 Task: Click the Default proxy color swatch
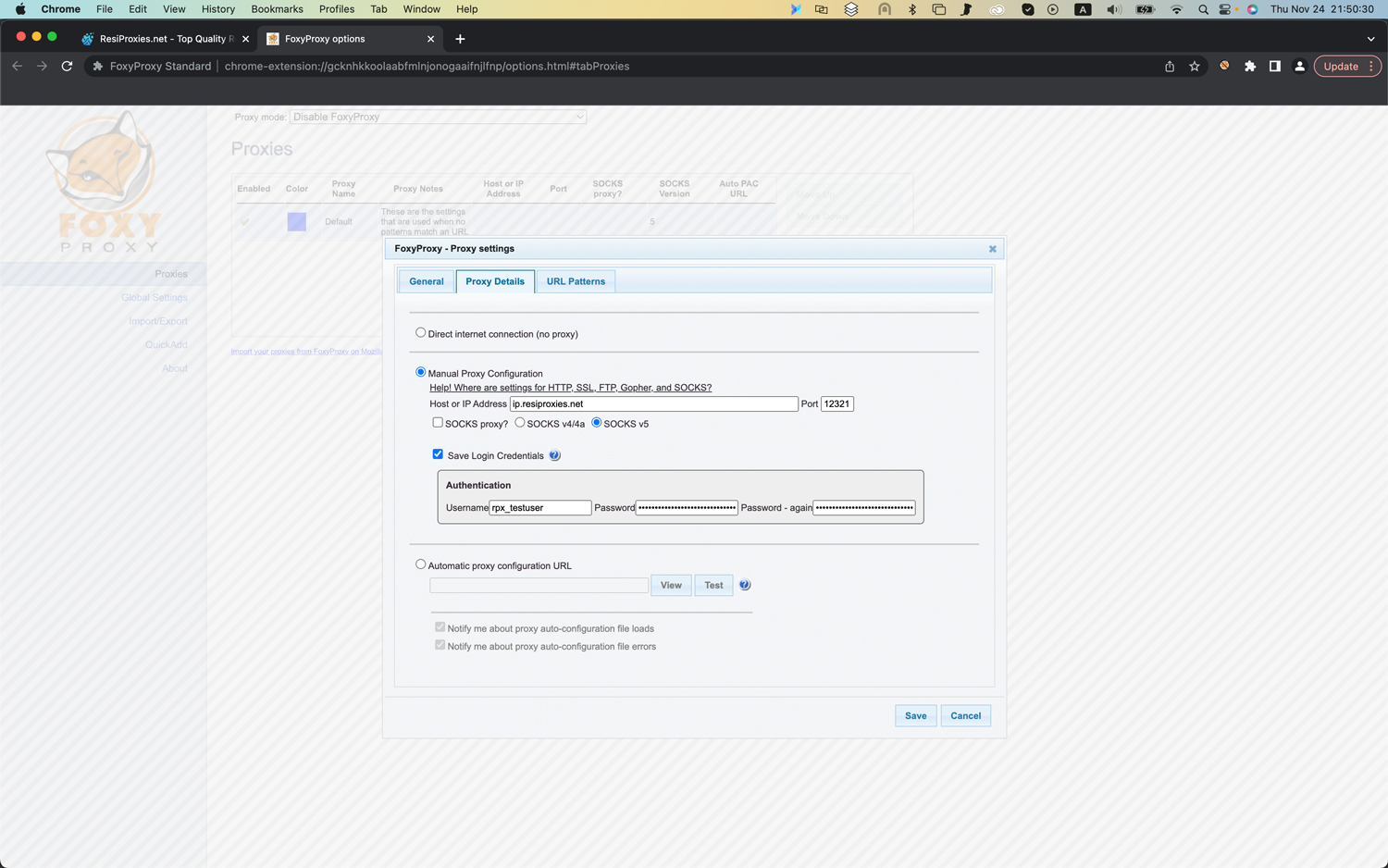click(296, 222)
